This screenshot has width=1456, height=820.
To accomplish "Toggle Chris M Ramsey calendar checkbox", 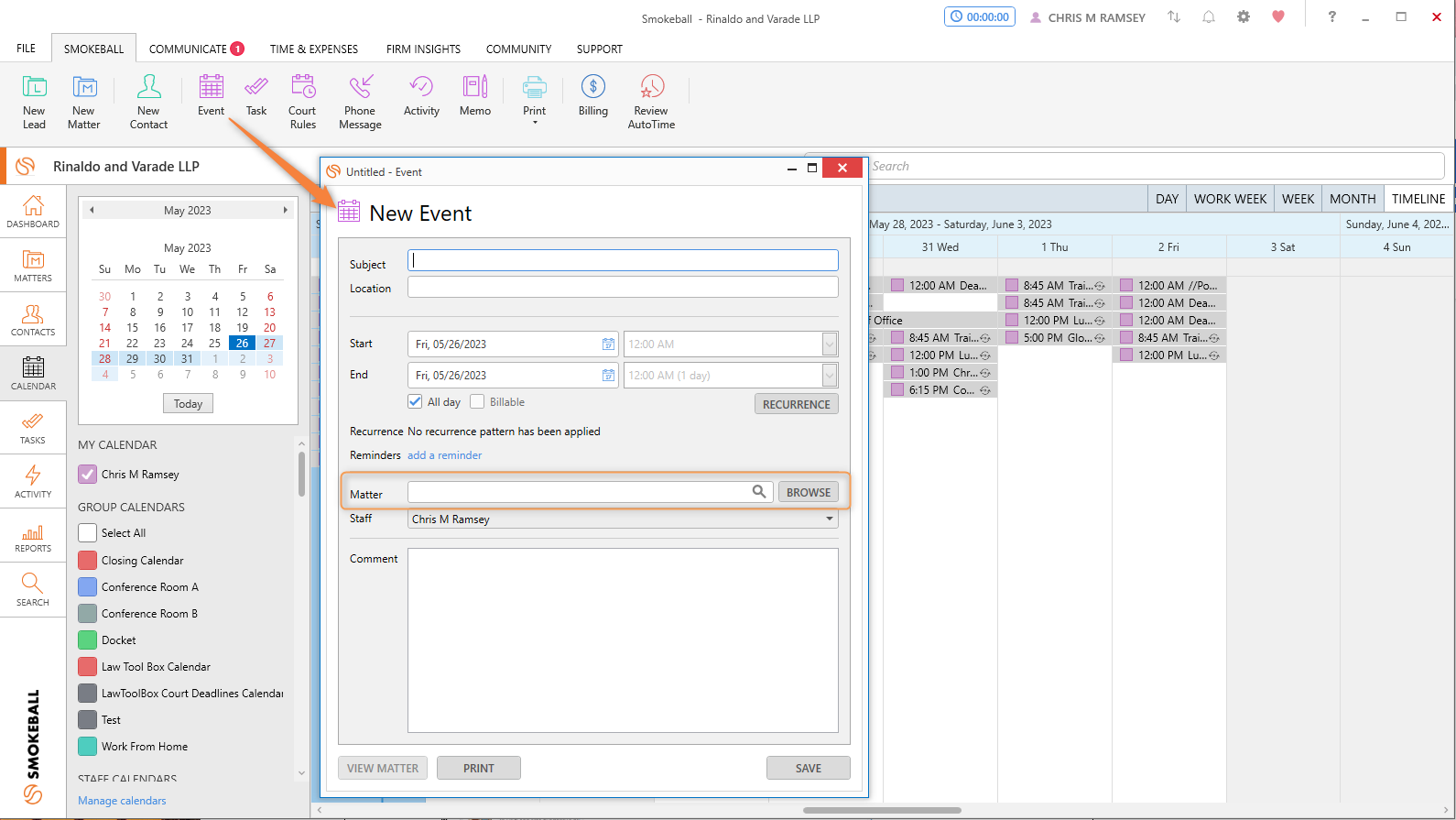I will tap(88, 474).
